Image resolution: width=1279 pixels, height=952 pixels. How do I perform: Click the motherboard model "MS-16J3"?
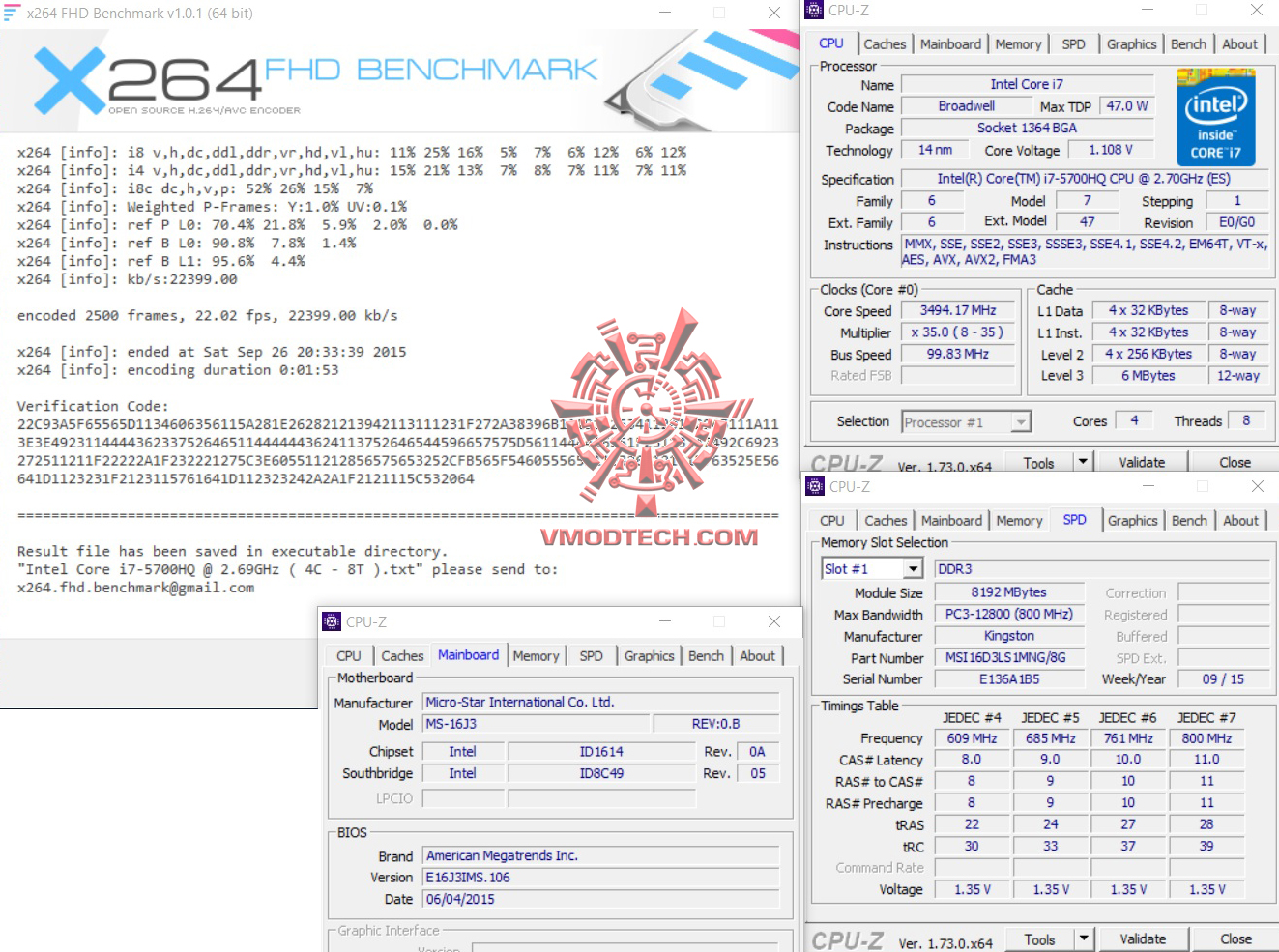[x=536, y=724]
